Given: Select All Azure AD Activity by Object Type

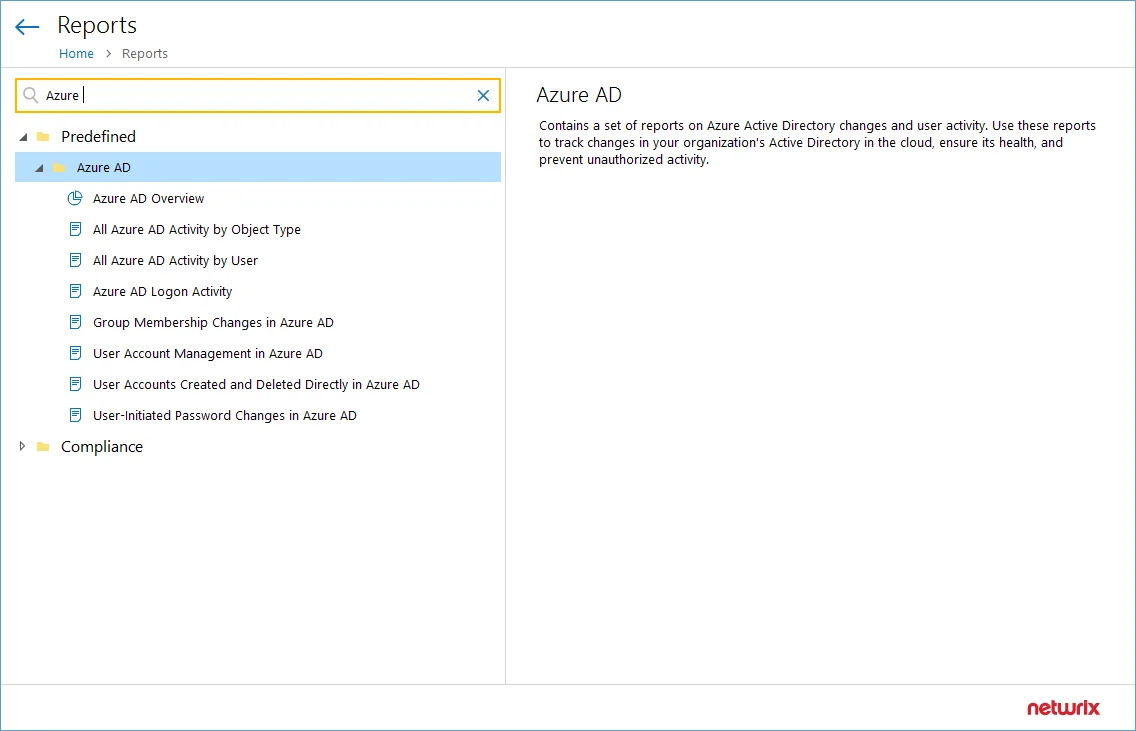Looking at the screenshot, I should 196,230.
